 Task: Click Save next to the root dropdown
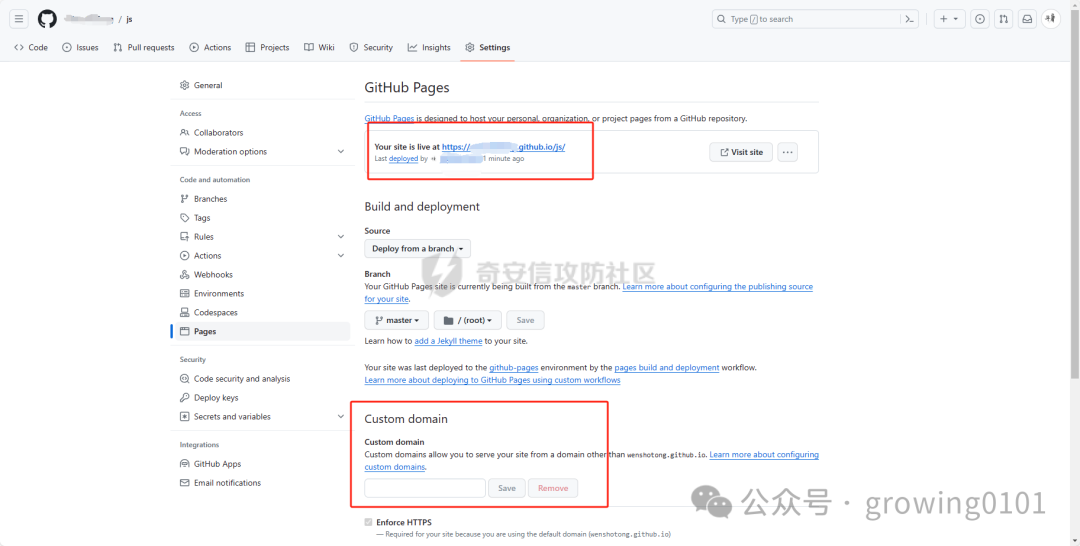coord(525,320)
